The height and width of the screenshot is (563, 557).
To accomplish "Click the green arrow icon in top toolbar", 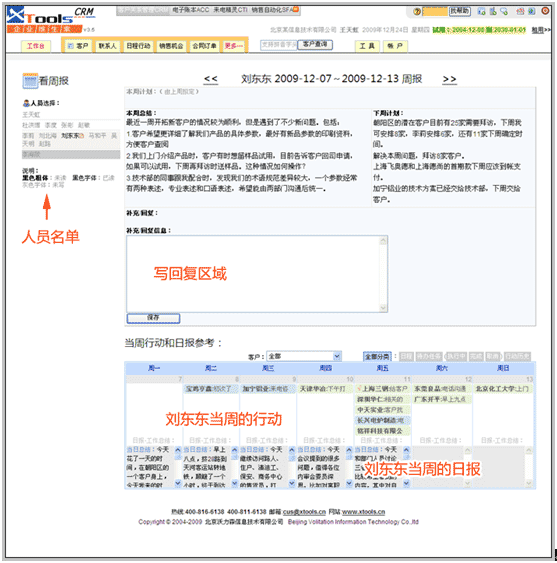I will (532, 11).
